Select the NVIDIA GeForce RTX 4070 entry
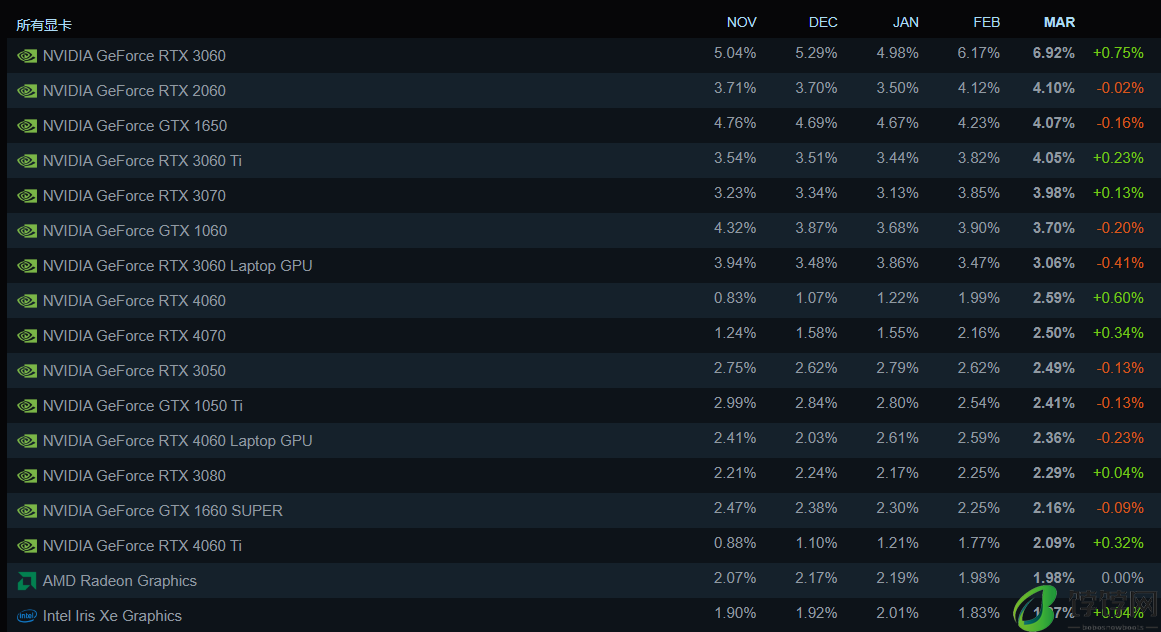This screenshot has width=1161, height=632. pos(583,335)
